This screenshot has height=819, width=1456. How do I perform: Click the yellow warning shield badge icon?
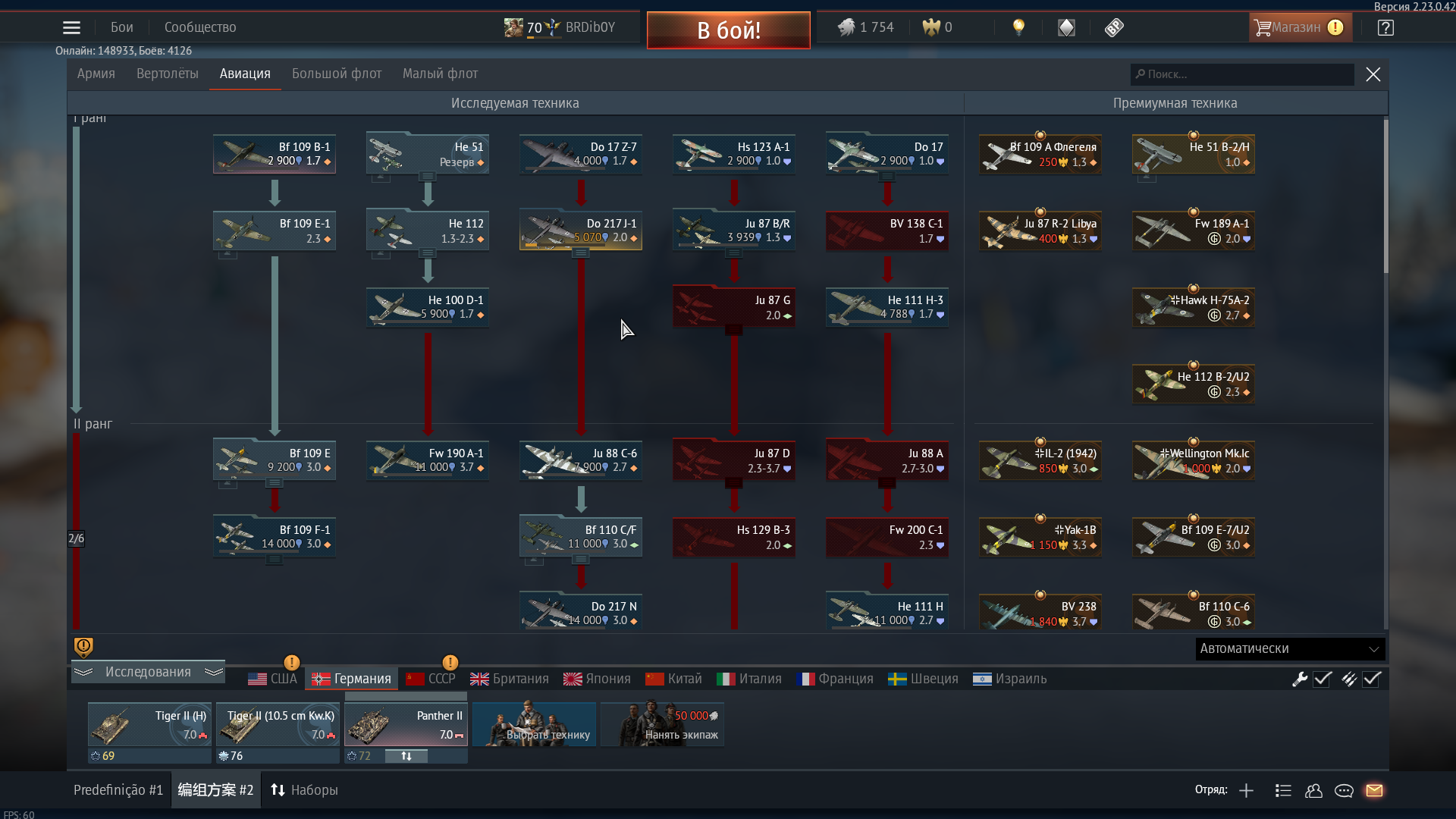click(x=83, y=647)
